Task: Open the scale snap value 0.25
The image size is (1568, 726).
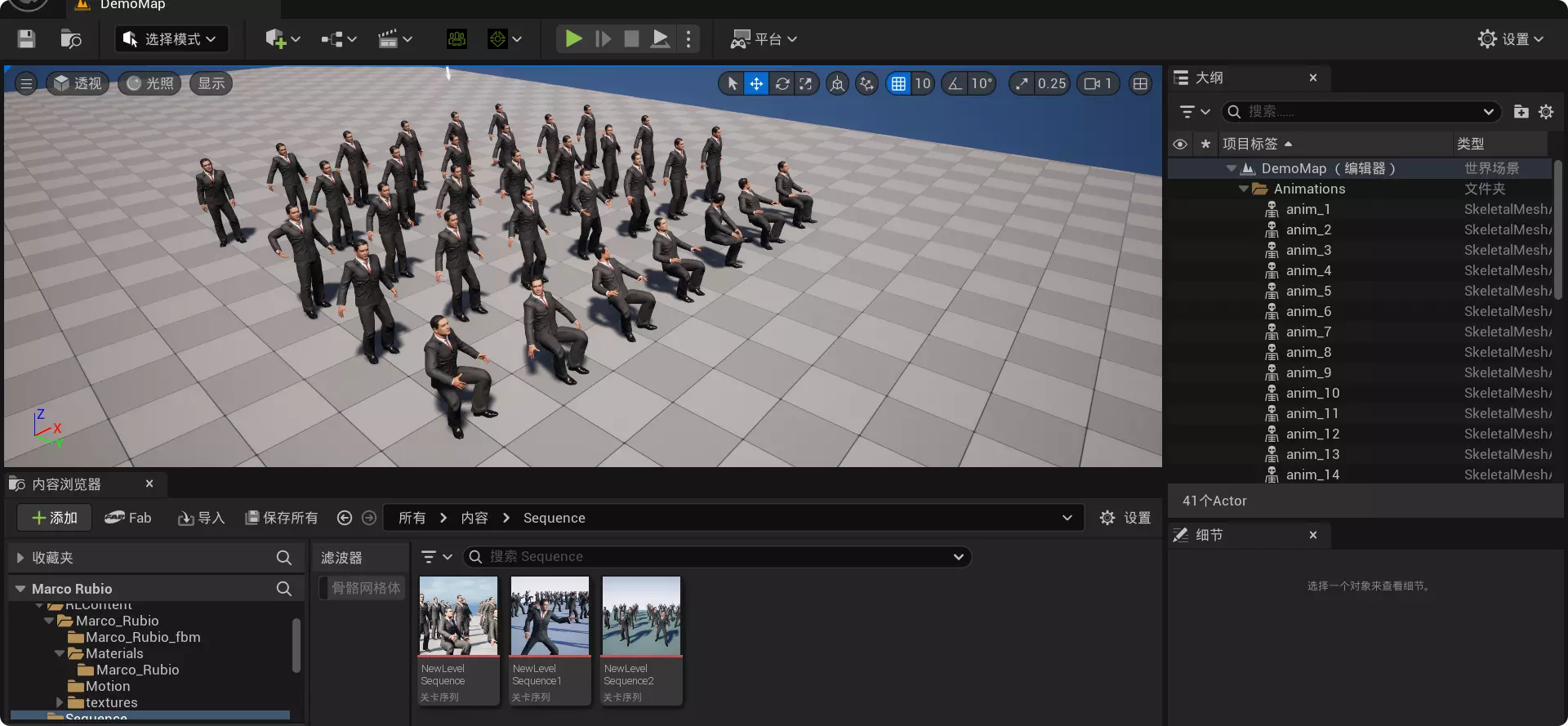Action: [1052, 83]
